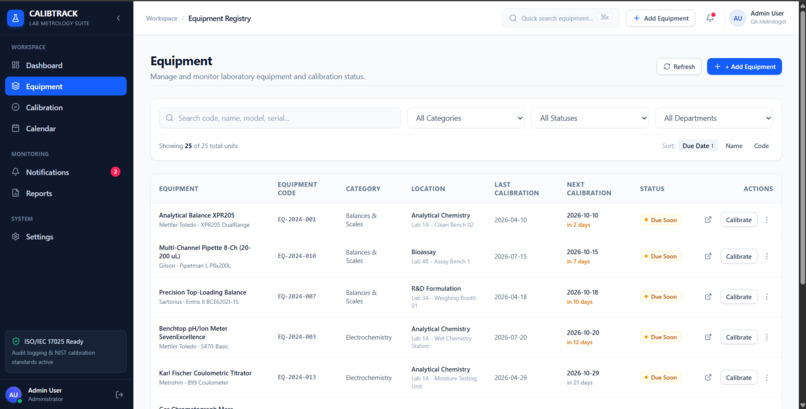Select the Analytical Balance XPR205 name
Screen dimensions: 806x409
[x=196, y=215]
